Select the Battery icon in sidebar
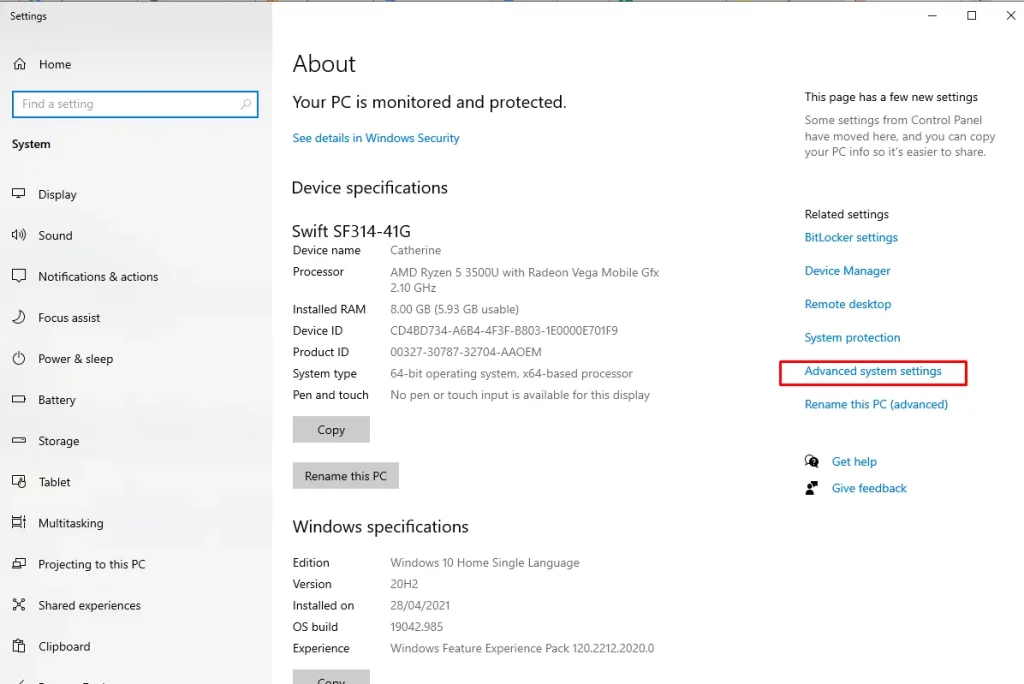This screenshot has height=684, width=1024. click(19, 399)
